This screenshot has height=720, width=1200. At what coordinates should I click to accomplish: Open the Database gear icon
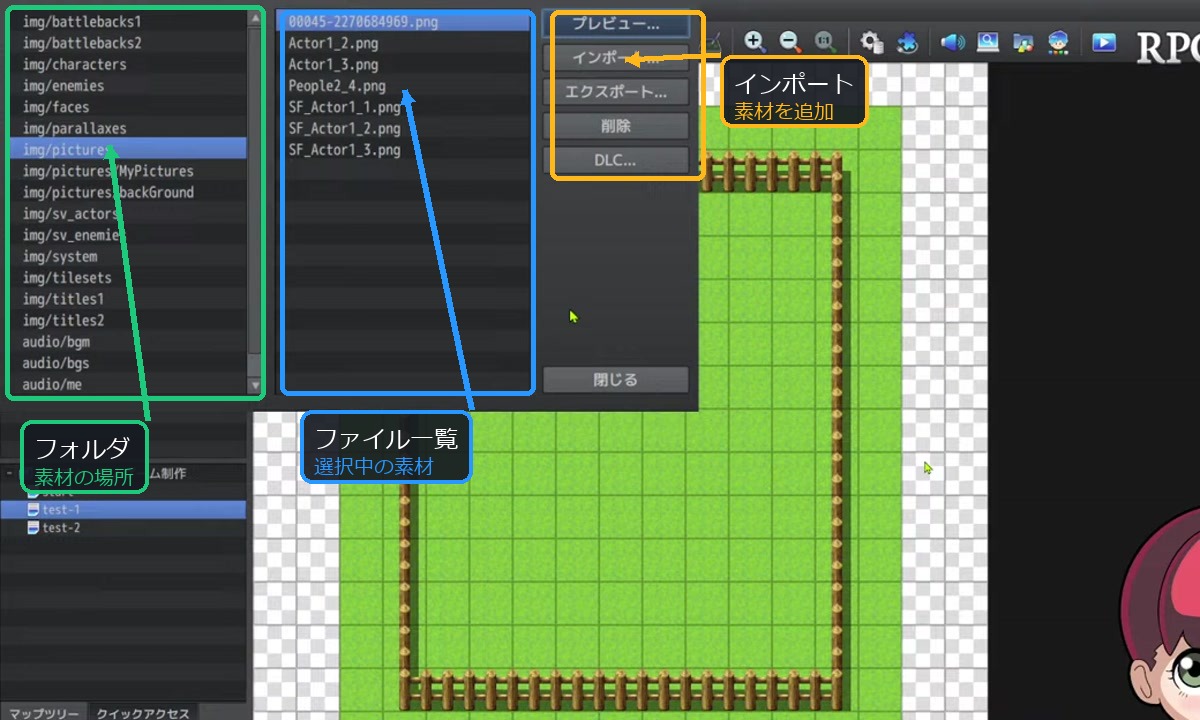872,42
